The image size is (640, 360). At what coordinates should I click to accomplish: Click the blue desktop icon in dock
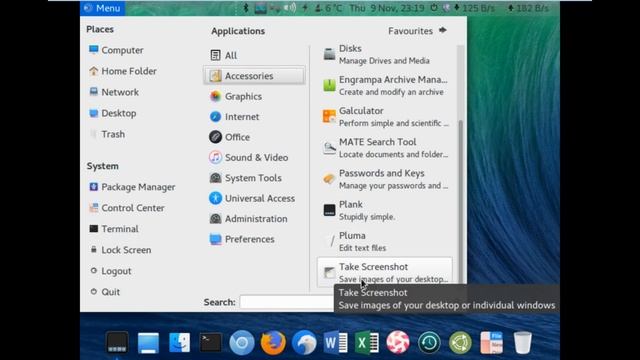[x=148, y=342]
